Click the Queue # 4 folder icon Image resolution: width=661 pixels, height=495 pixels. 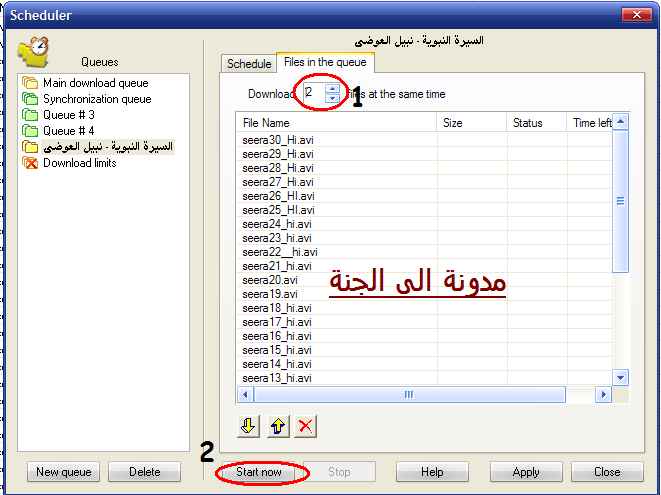click(x=30, y=131)
